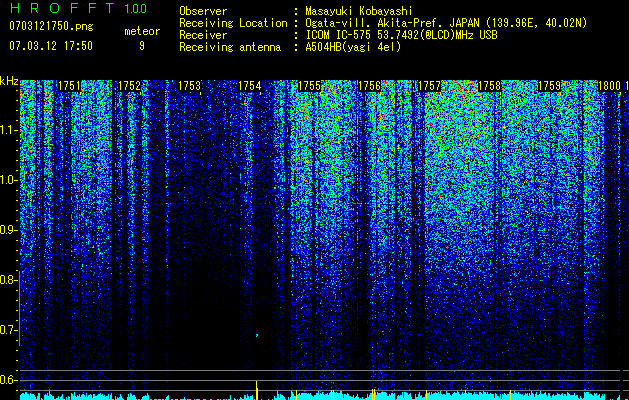Select the A504HB(yagi 4el) antenna text

(353, 47)
